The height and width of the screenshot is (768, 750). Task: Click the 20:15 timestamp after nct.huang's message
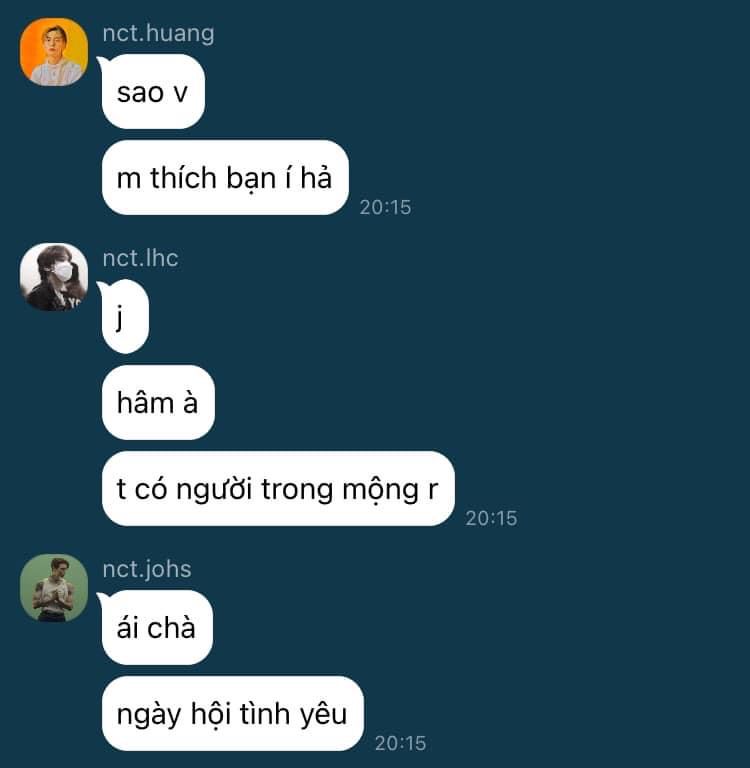pos(386,207)
